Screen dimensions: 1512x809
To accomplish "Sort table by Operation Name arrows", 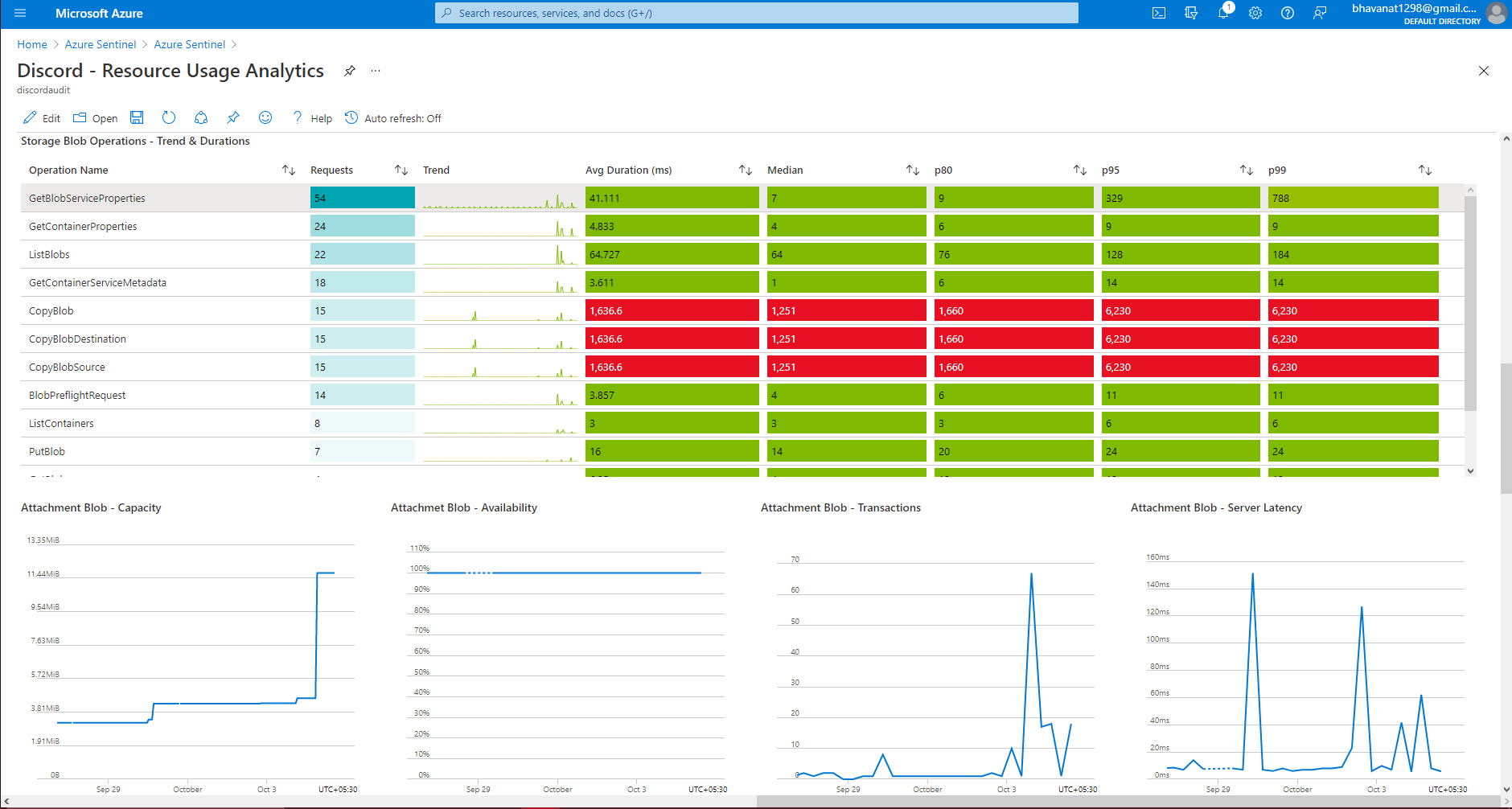I will point(289,170).
